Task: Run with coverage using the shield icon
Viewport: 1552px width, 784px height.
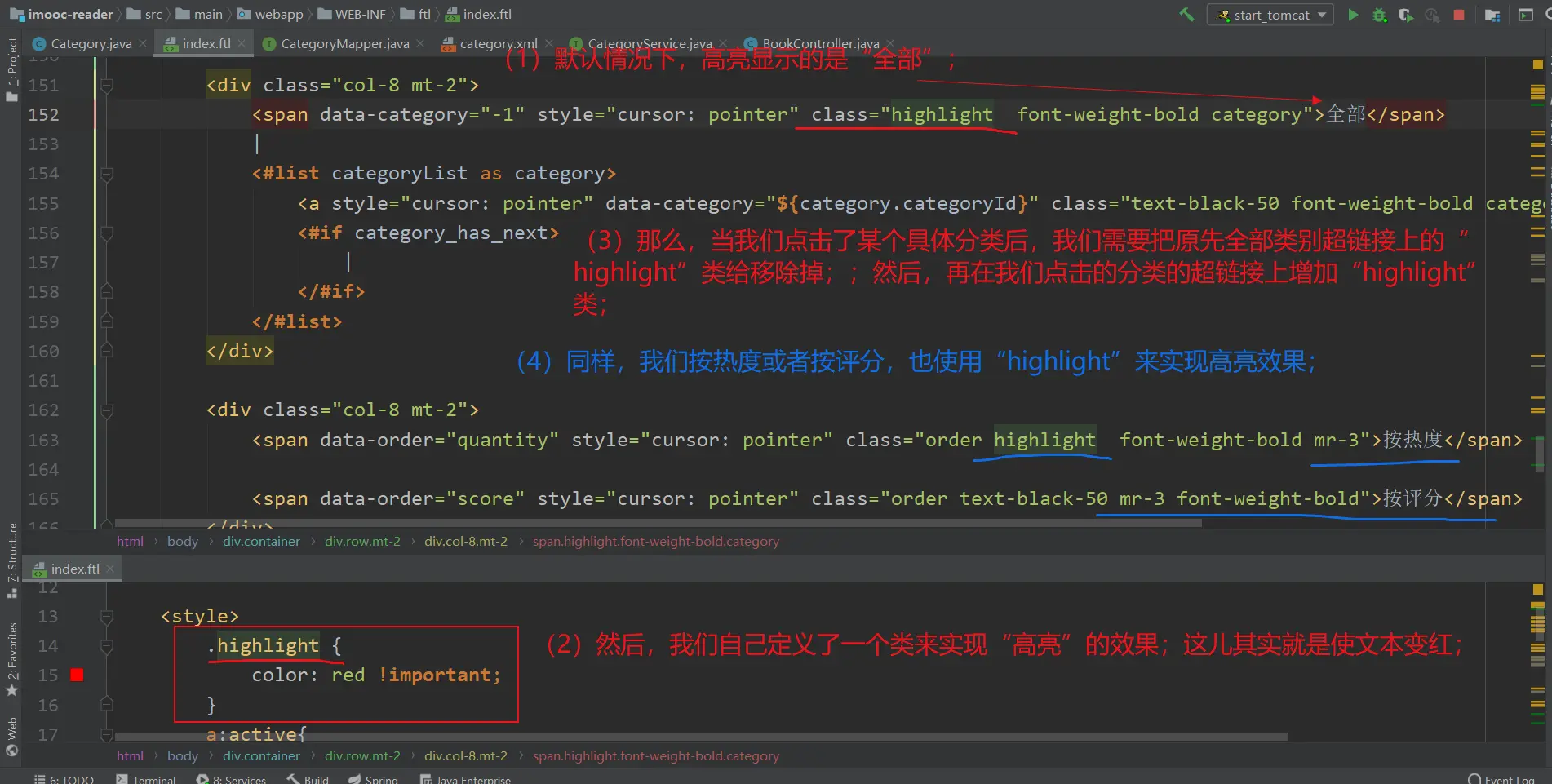Action: (1405, 15)
